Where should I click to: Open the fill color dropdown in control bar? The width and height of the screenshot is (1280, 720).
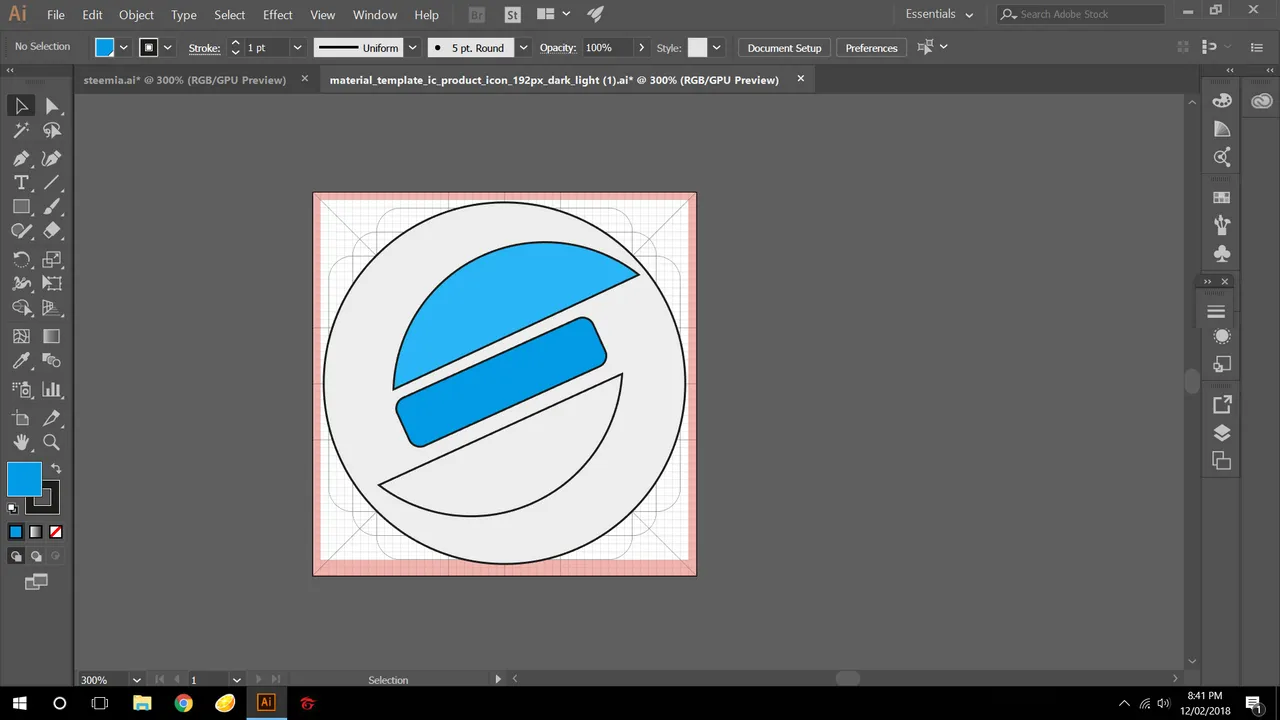click(124, 47)
